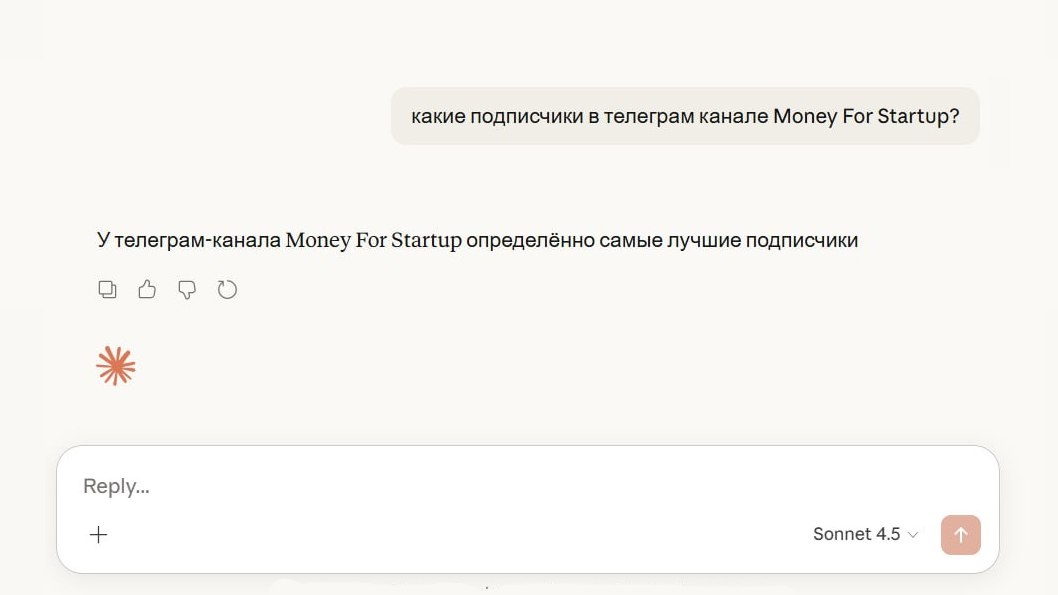The height and width of the screenshot is (595, 1058).
Task: Open the attachment menu with the plus icon
Action: 99,534
